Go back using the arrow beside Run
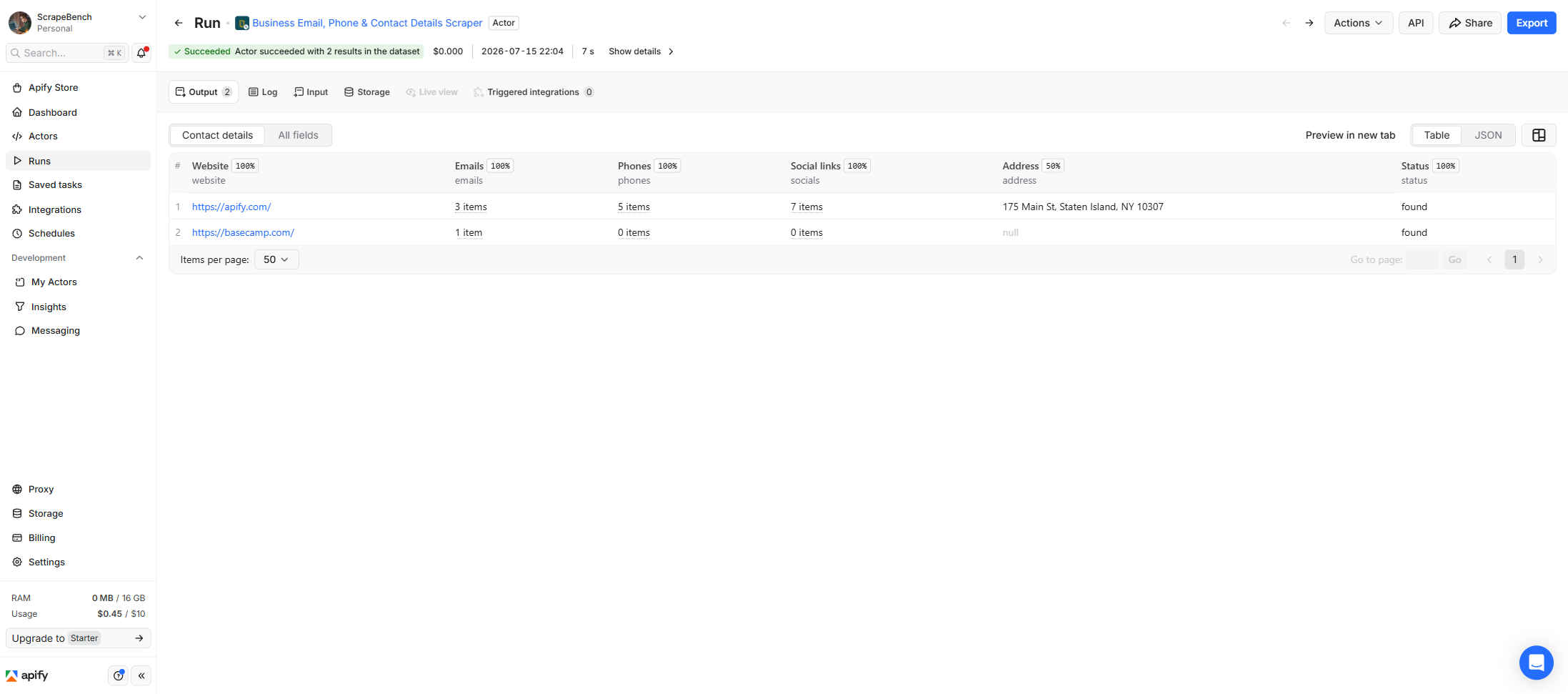Image resolution: width=1568 pixels, height=694 pixels. pos(179,23)
